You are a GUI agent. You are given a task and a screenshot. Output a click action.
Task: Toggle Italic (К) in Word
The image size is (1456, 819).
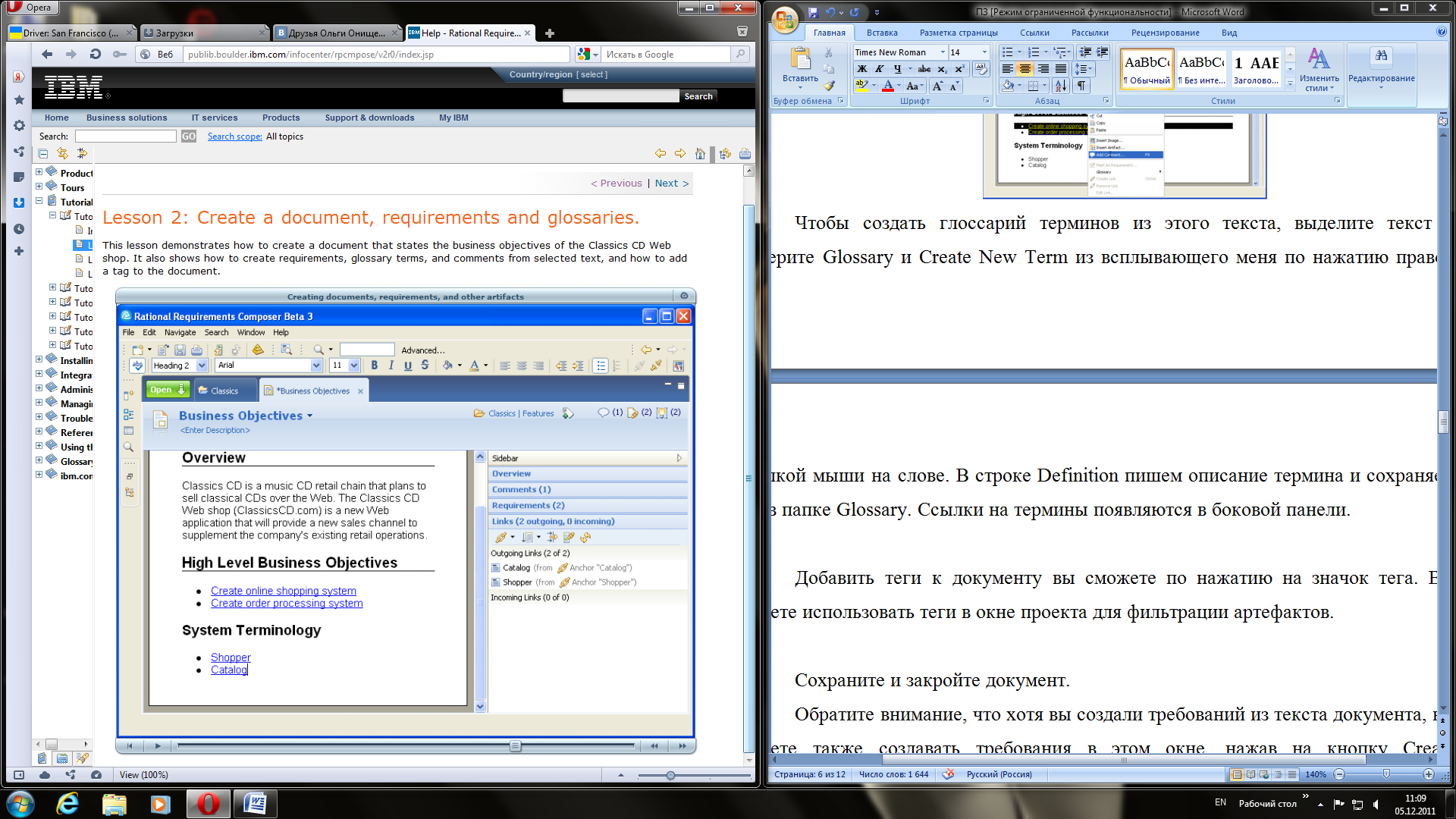[x=880, y=68]
